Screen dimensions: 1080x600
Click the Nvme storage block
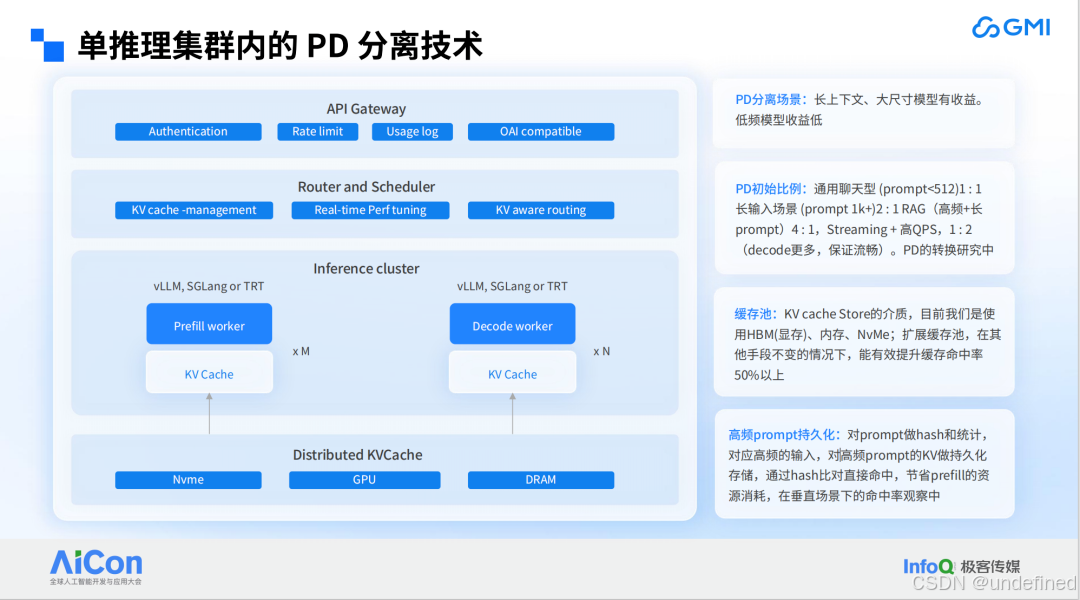click(x=188, y=480)
